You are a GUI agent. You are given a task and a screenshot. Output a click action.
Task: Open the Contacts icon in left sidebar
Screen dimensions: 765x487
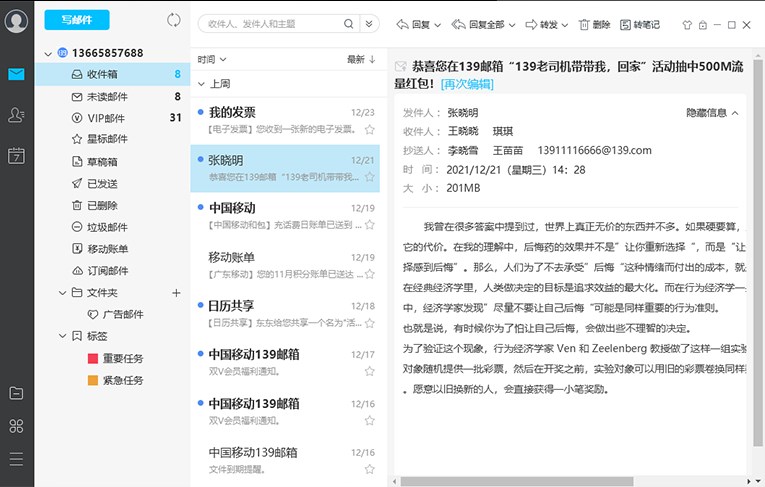pyautogui.click(x=16, y=116)
